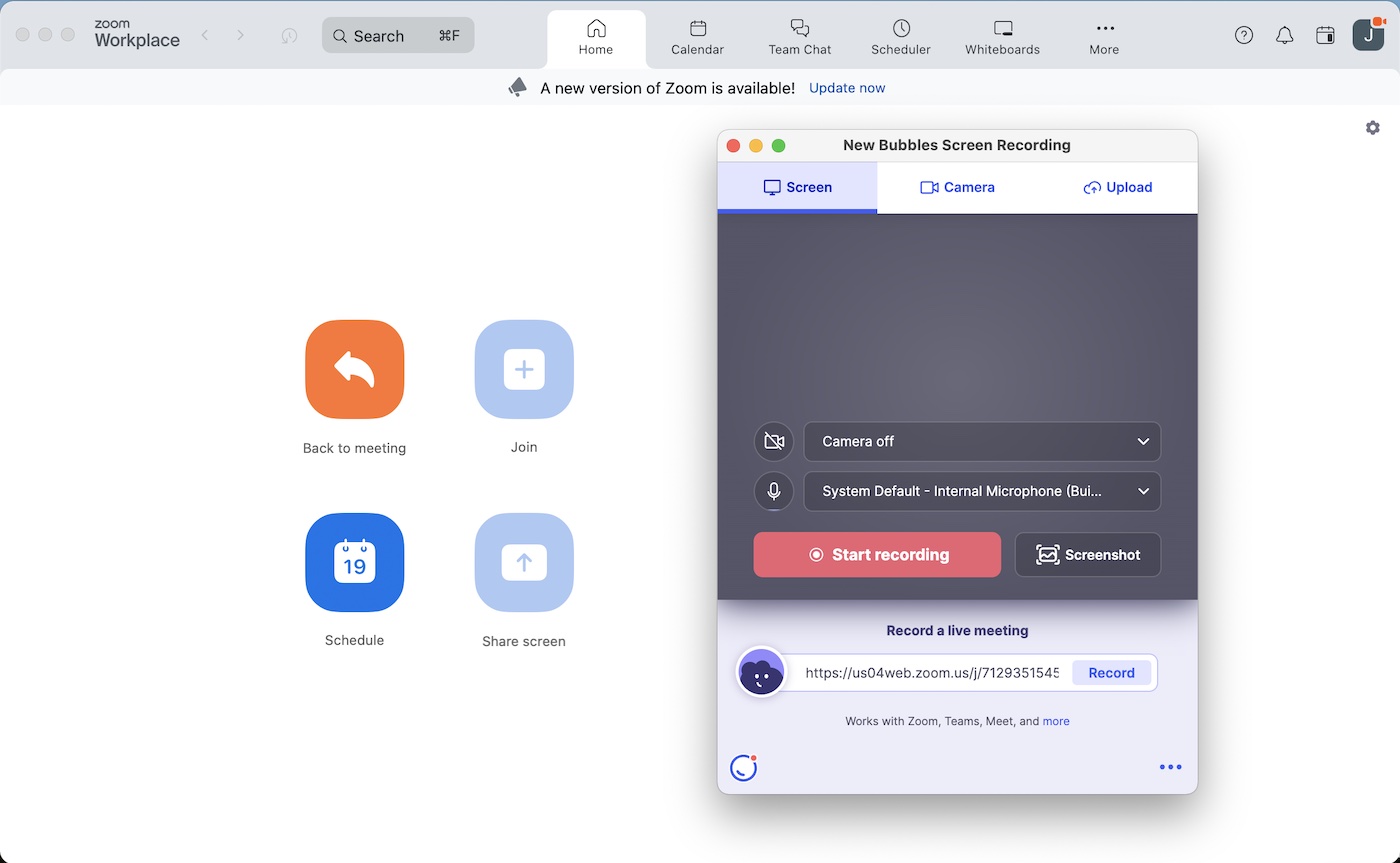This screenshot has width=1400, height=863.
Task: Open the J profile avatar
Action: point(1368,35)
